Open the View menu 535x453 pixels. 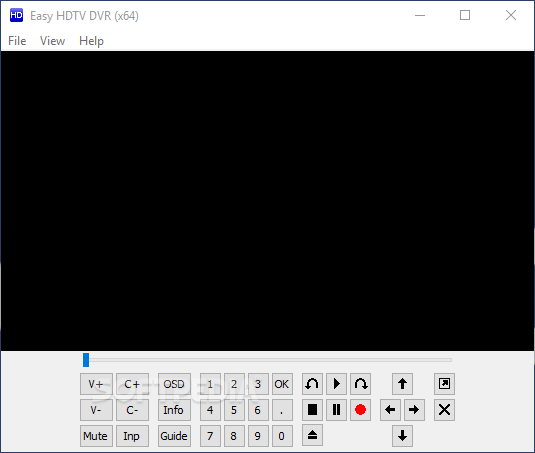52,41
